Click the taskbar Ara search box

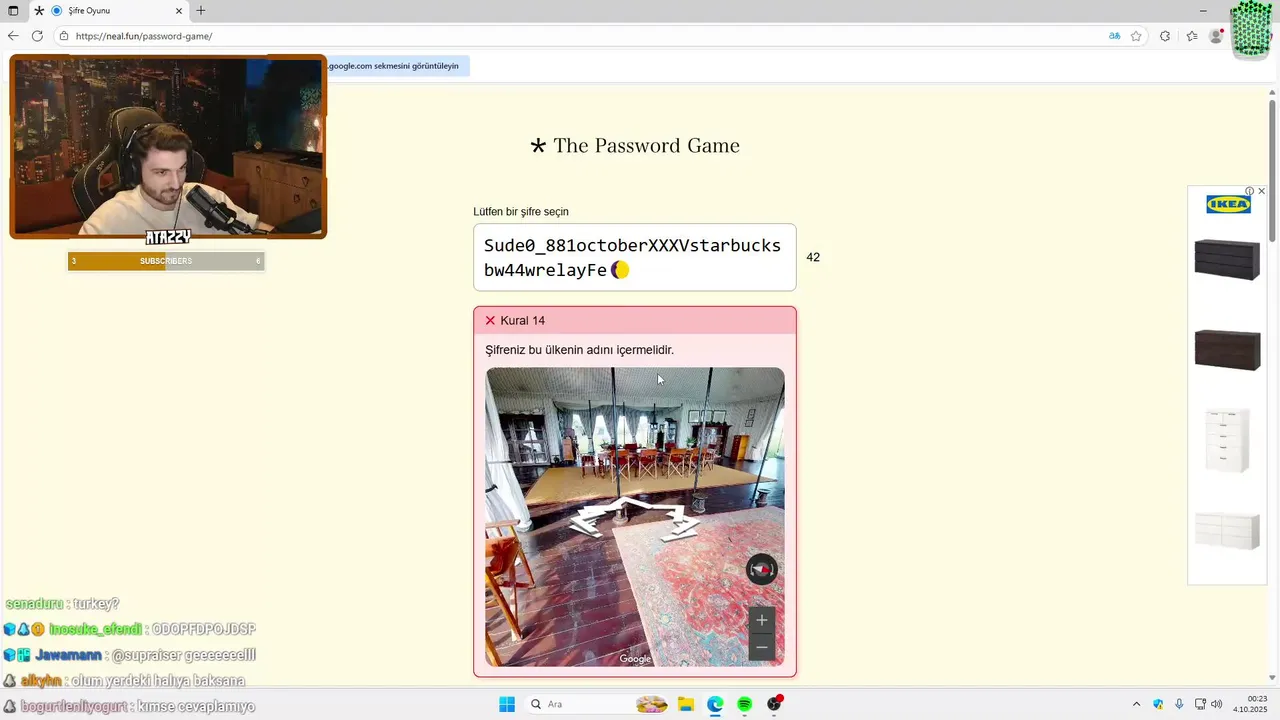pyautogui.click(x=598, y=704)
